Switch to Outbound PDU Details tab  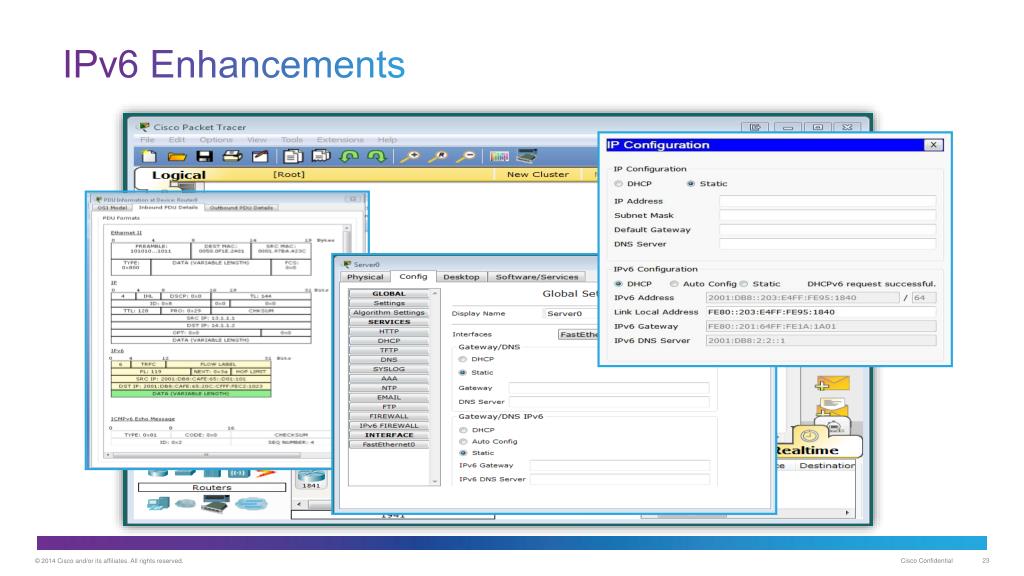click(x=241, y=208)
